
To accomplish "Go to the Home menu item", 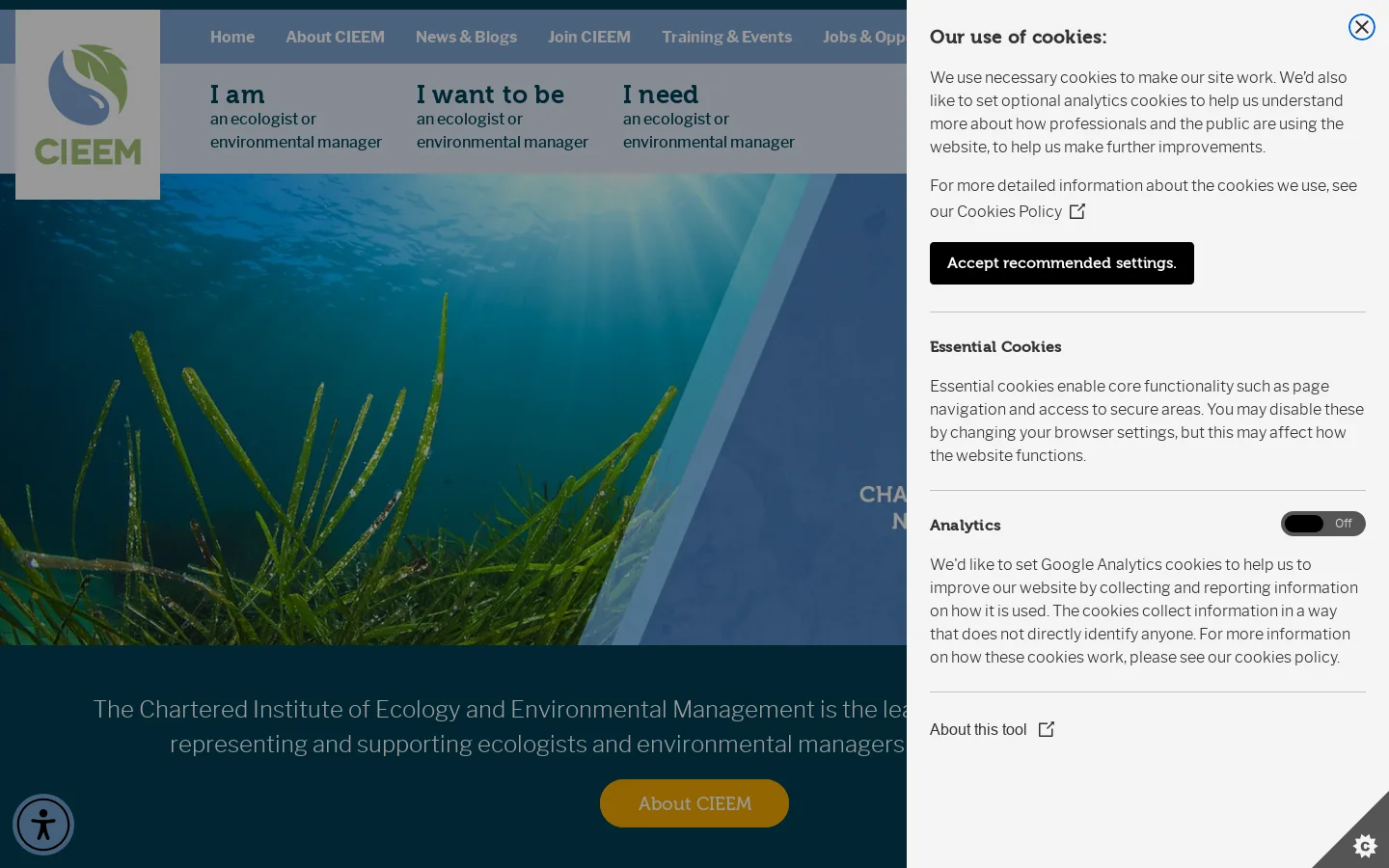I will [232, 37].
